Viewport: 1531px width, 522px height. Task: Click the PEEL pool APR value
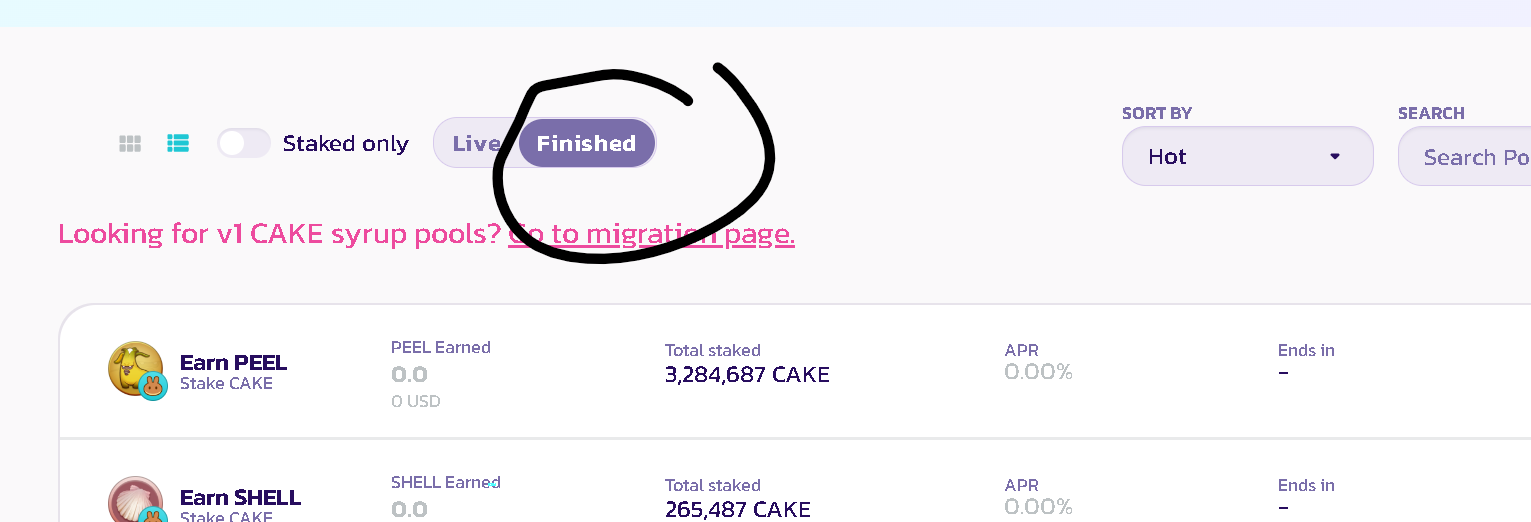pos(1038,372)
